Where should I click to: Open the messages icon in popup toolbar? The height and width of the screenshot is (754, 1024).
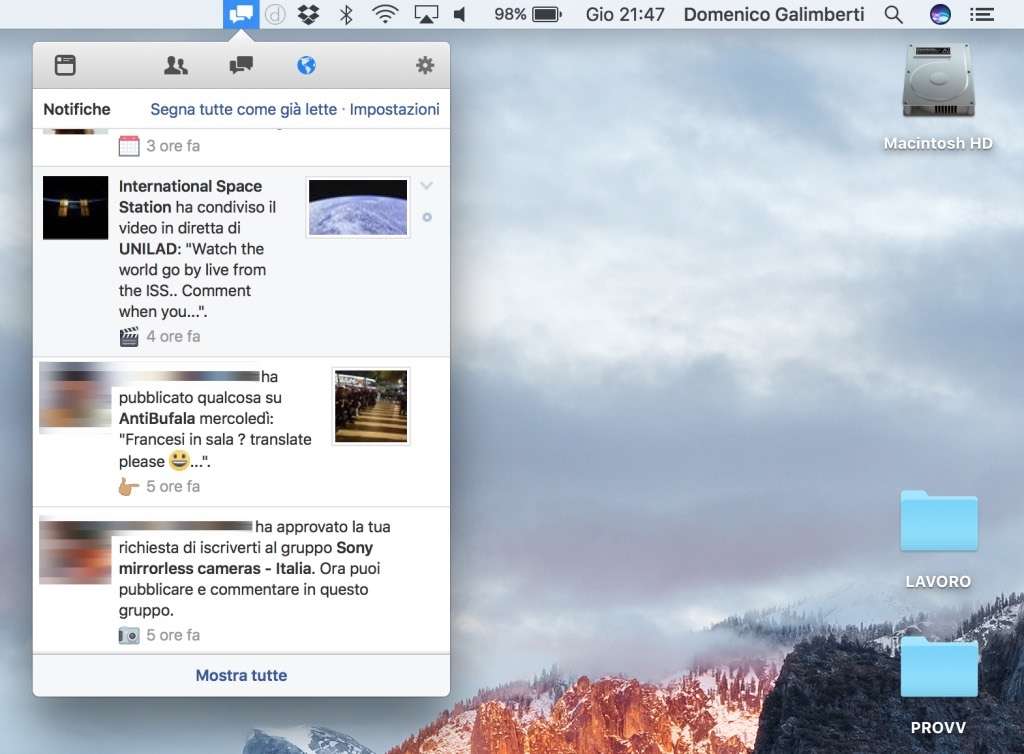point(241,66)
